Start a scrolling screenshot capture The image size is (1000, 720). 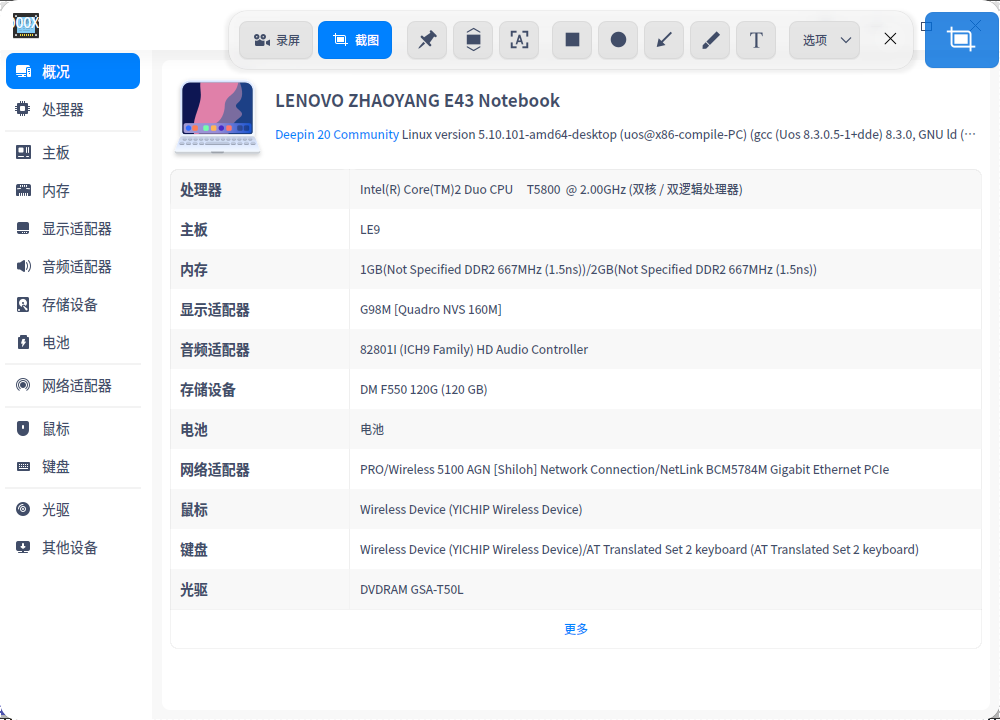coord(473,40)
